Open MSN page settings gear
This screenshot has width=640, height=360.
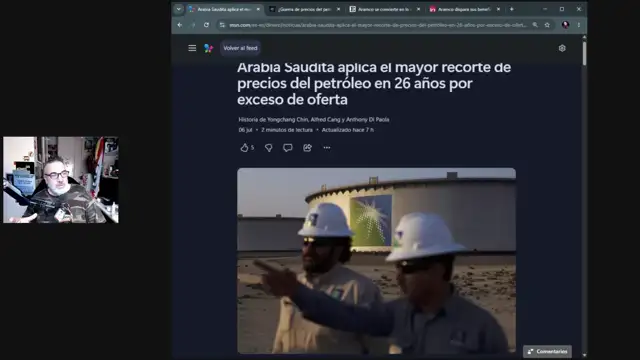[562, 48]
